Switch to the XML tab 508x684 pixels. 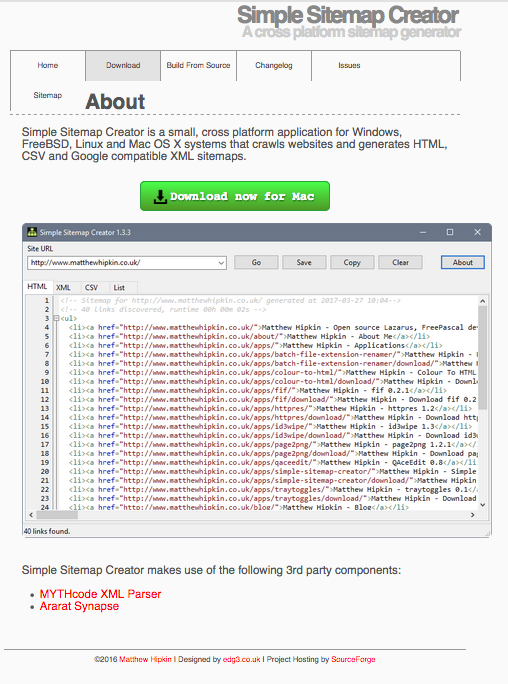(x=63, y=287)
